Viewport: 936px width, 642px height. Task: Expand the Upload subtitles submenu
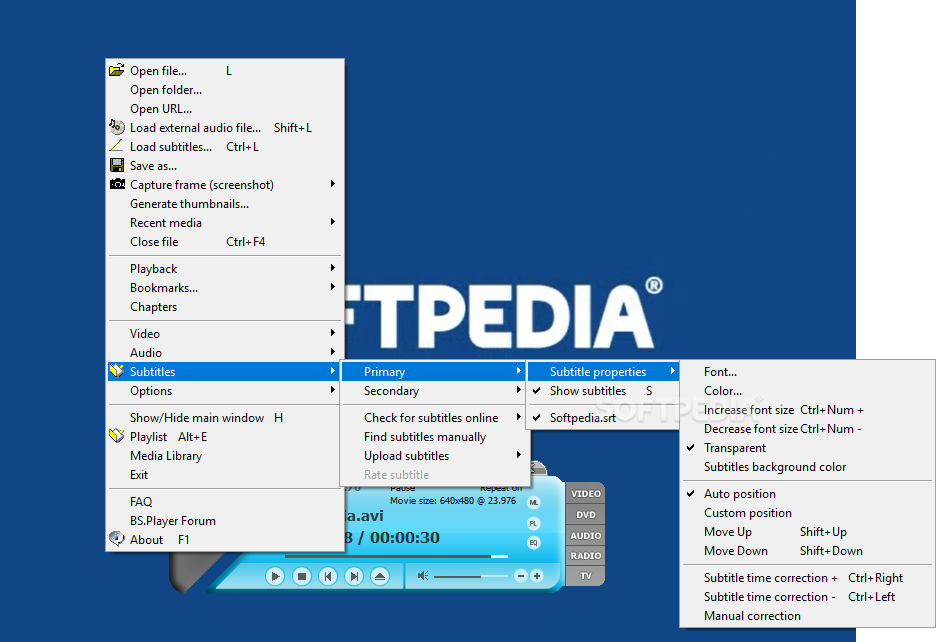point(434,456)
